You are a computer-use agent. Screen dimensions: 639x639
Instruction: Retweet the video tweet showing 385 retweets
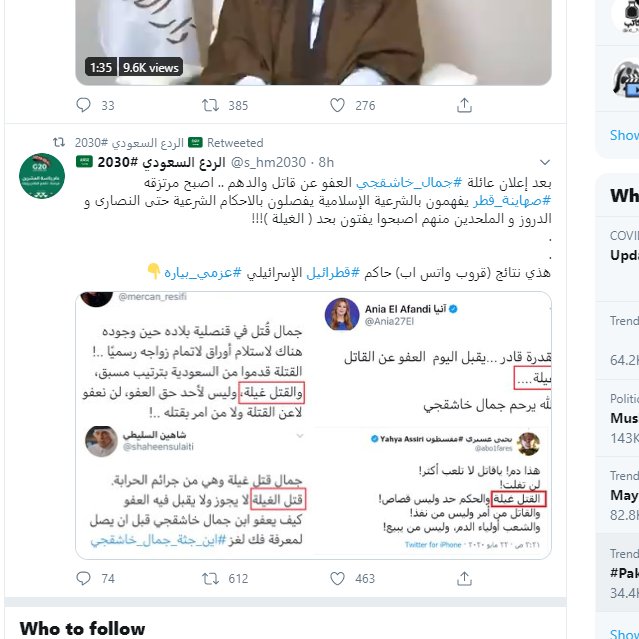[210, 105]
